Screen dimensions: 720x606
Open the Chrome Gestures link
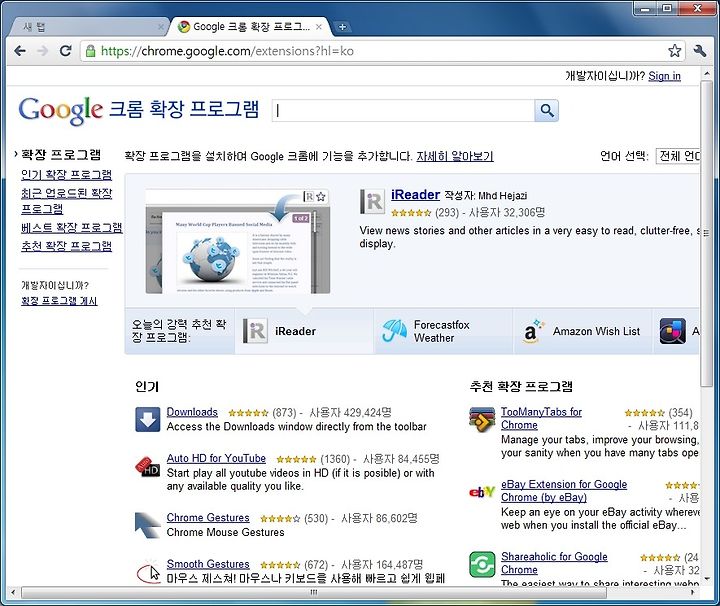pos(208,518)
